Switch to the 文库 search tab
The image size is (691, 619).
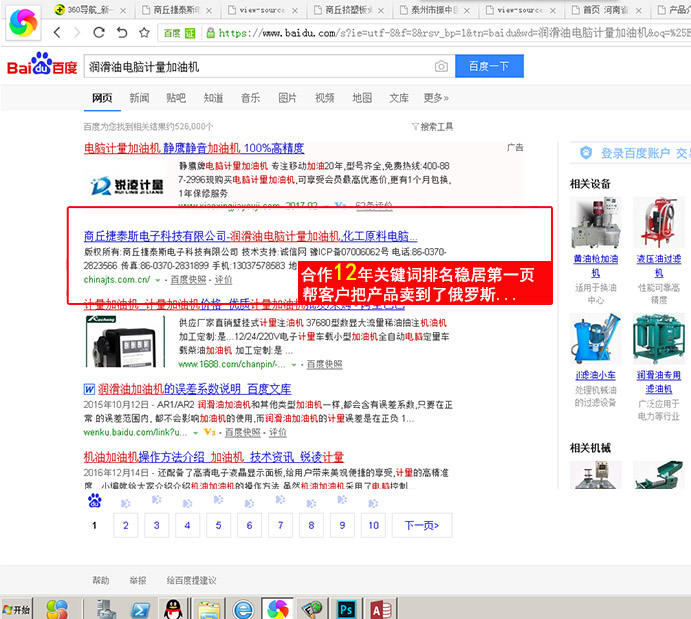coord(399,98)
